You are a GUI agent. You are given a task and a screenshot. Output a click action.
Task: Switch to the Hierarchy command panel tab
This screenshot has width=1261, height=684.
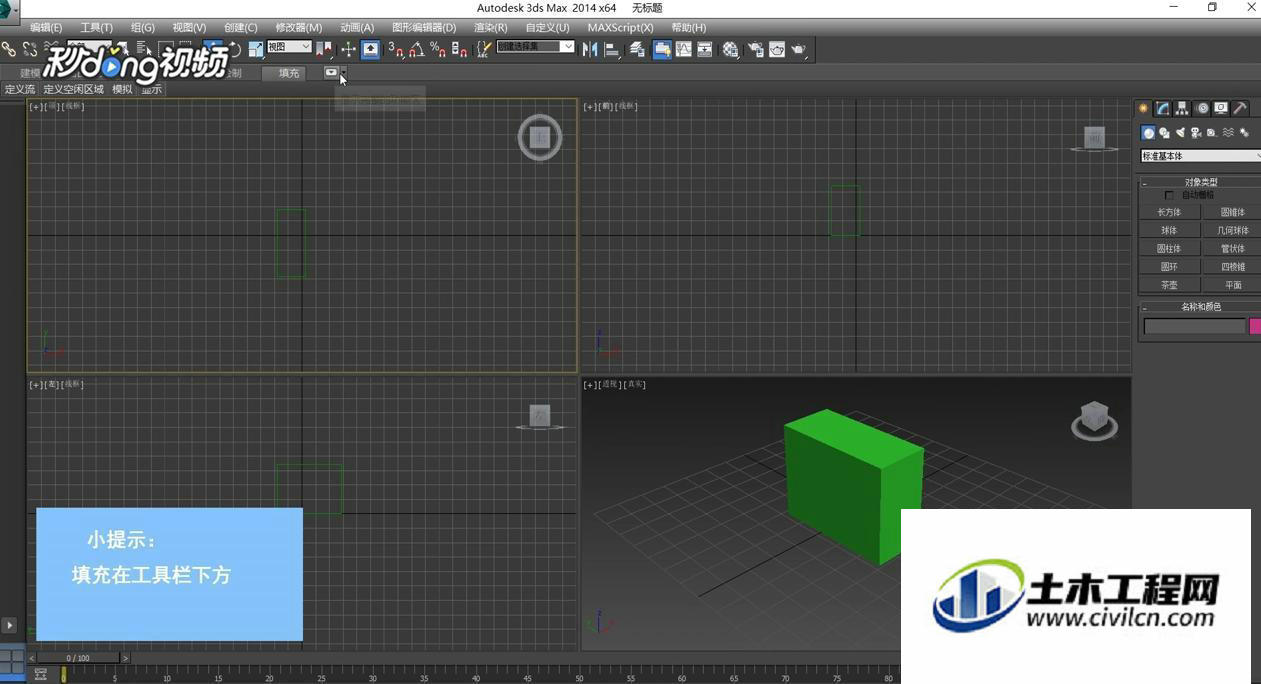1182,108
